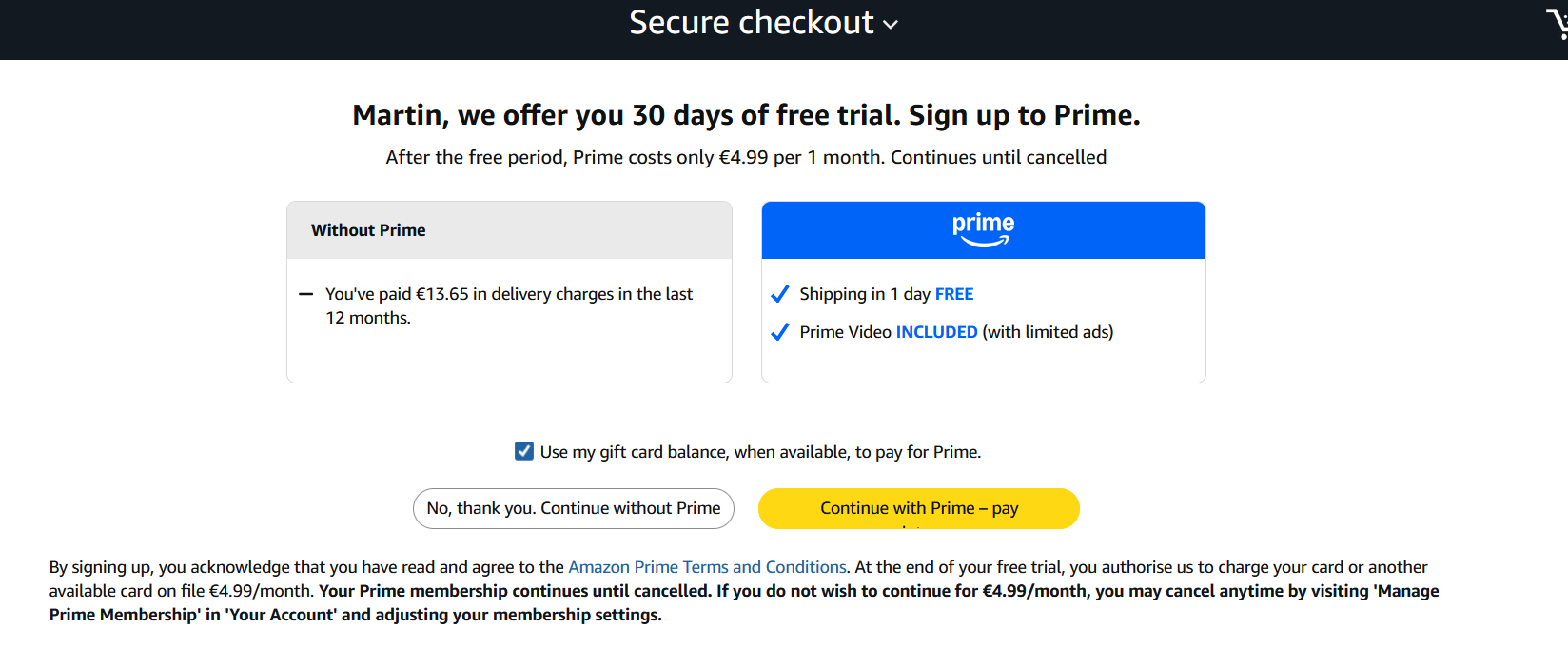Open the shopping cart icon
Image resolution: width=1568 pixels, height=649 pixels.
point(1558,23)
